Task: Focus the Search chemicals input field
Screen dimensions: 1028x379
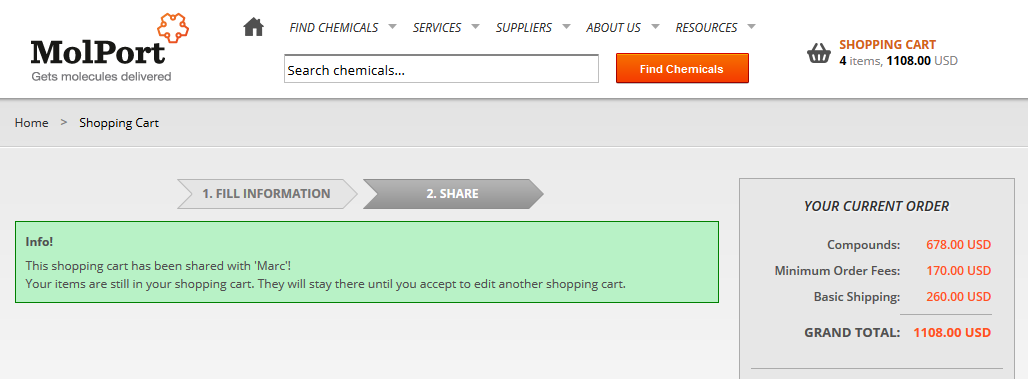Action: coord(441,69)
